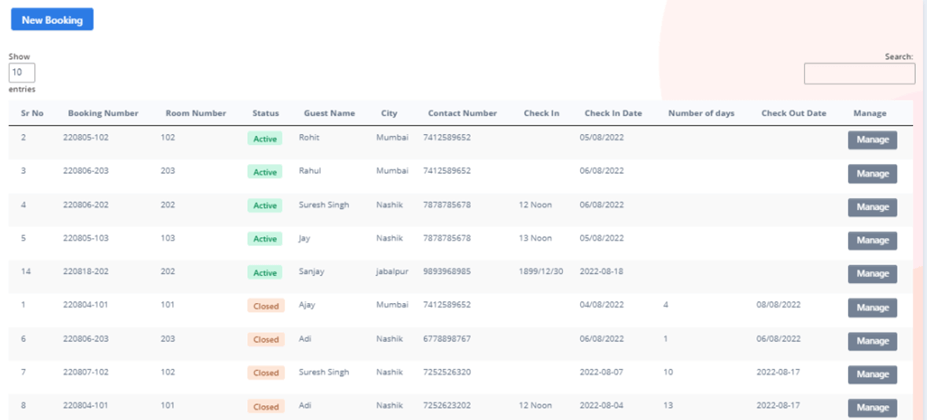The image size is (927, 420).
Task: Click Manage column header
Action: tap(870, 113)
